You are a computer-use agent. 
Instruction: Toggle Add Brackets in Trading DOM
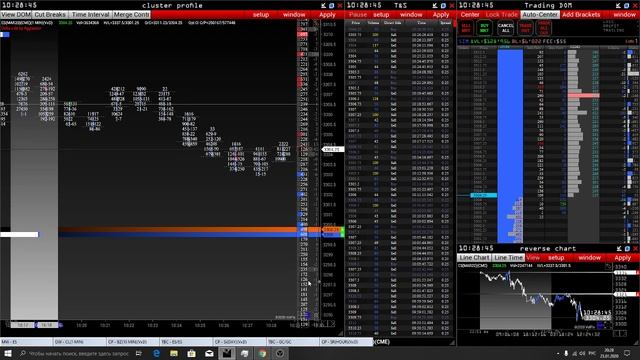(581, 14)
